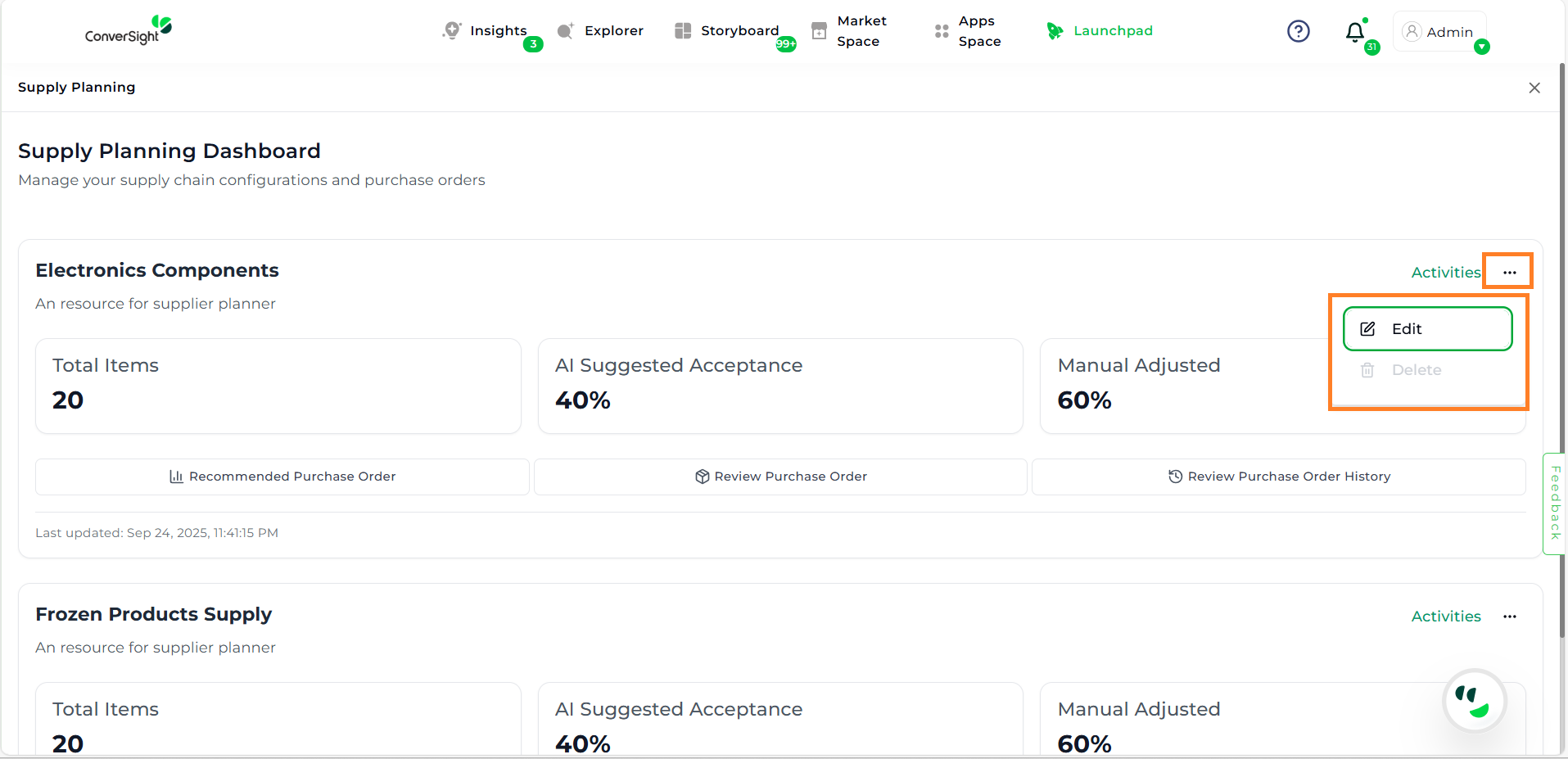Navigate to Apps Space
The image size is (1568, 759).
(968, 31)
